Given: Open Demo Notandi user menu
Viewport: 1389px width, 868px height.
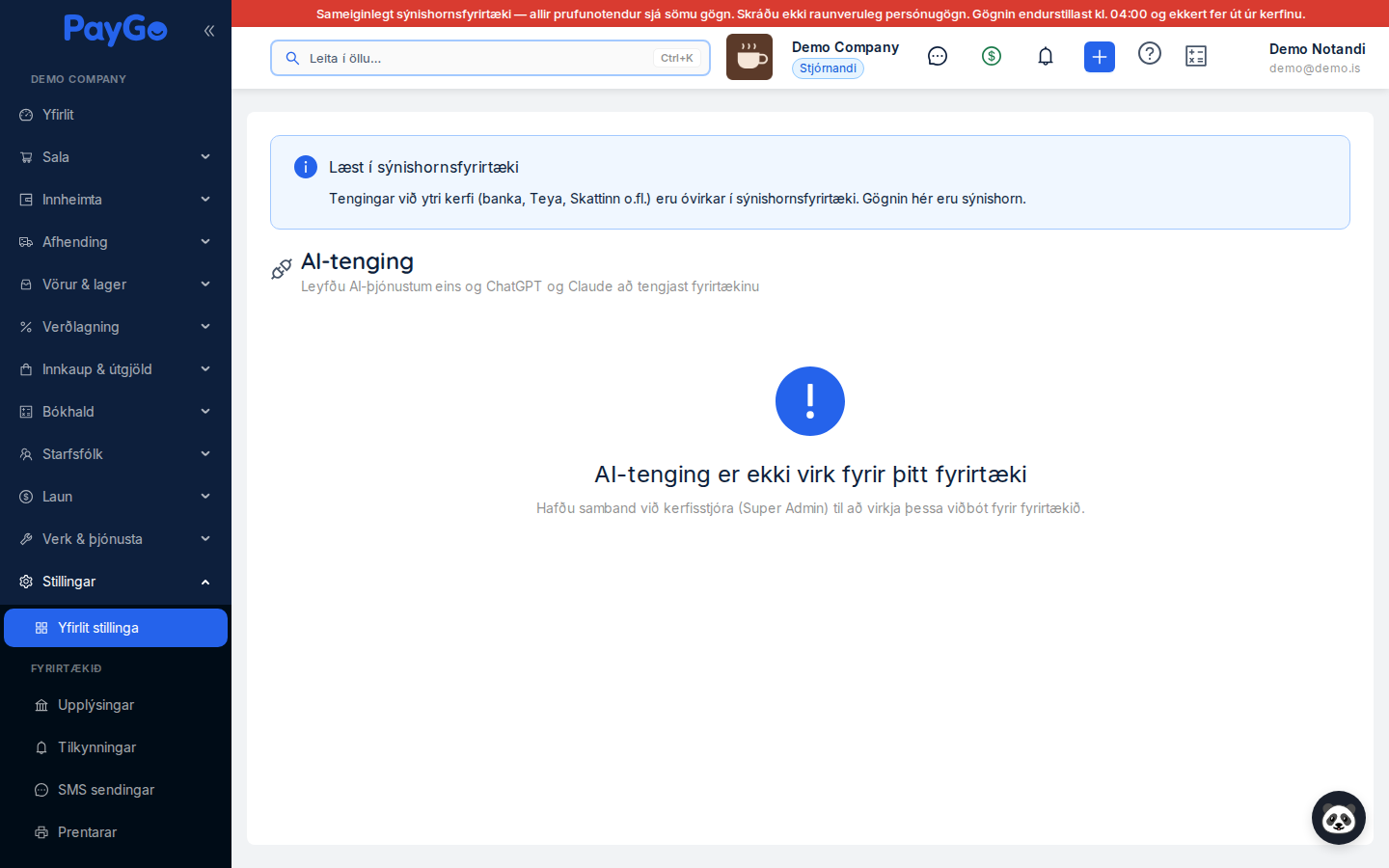Looking at the screenshot, I should 1317,58.
